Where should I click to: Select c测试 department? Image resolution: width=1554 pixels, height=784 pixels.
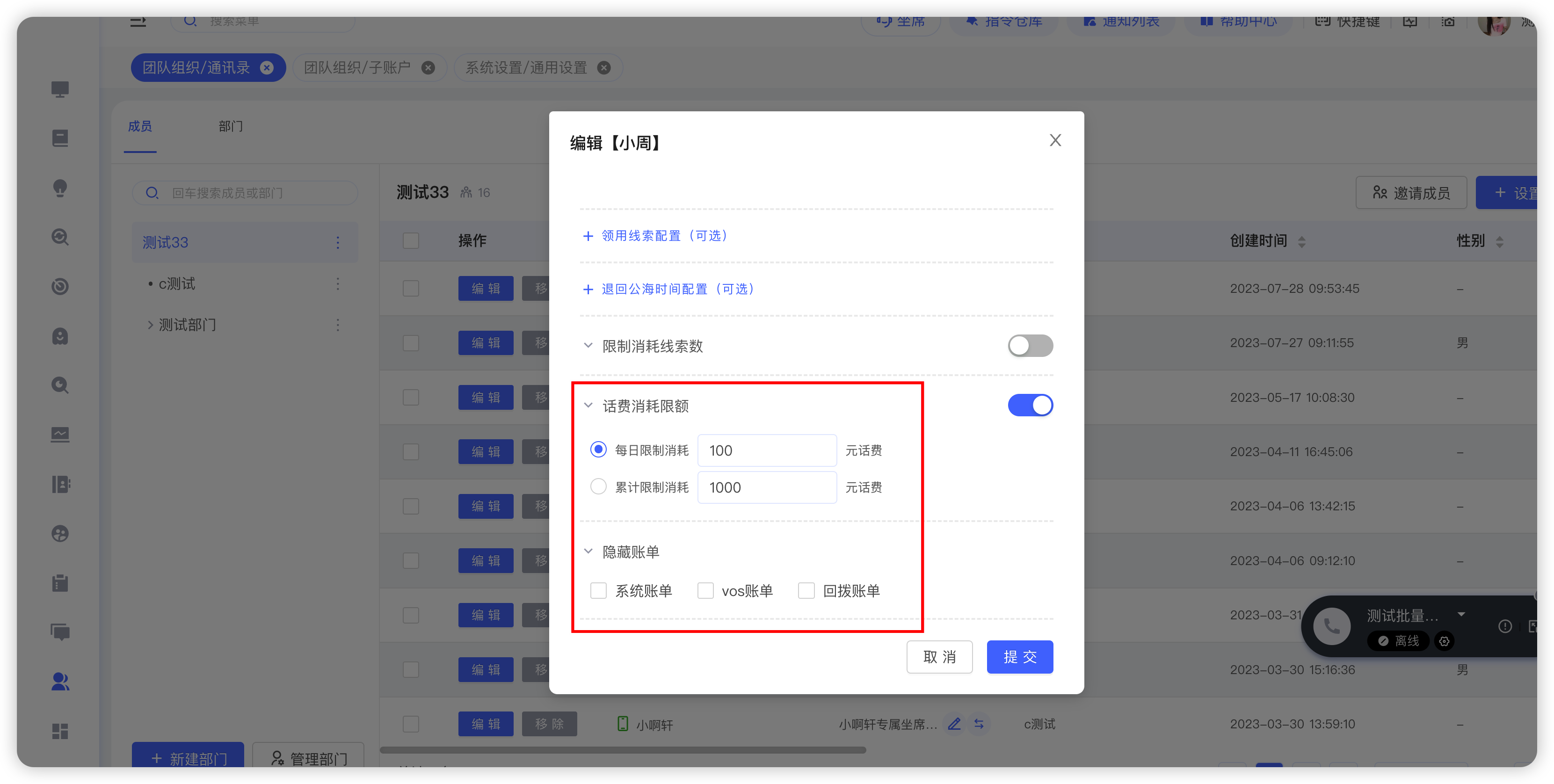coord(176,283)
